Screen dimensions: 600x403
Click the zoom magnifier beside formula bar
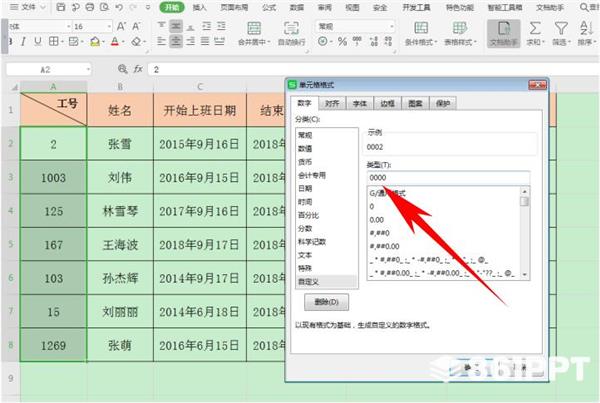(x=122, y=69)
